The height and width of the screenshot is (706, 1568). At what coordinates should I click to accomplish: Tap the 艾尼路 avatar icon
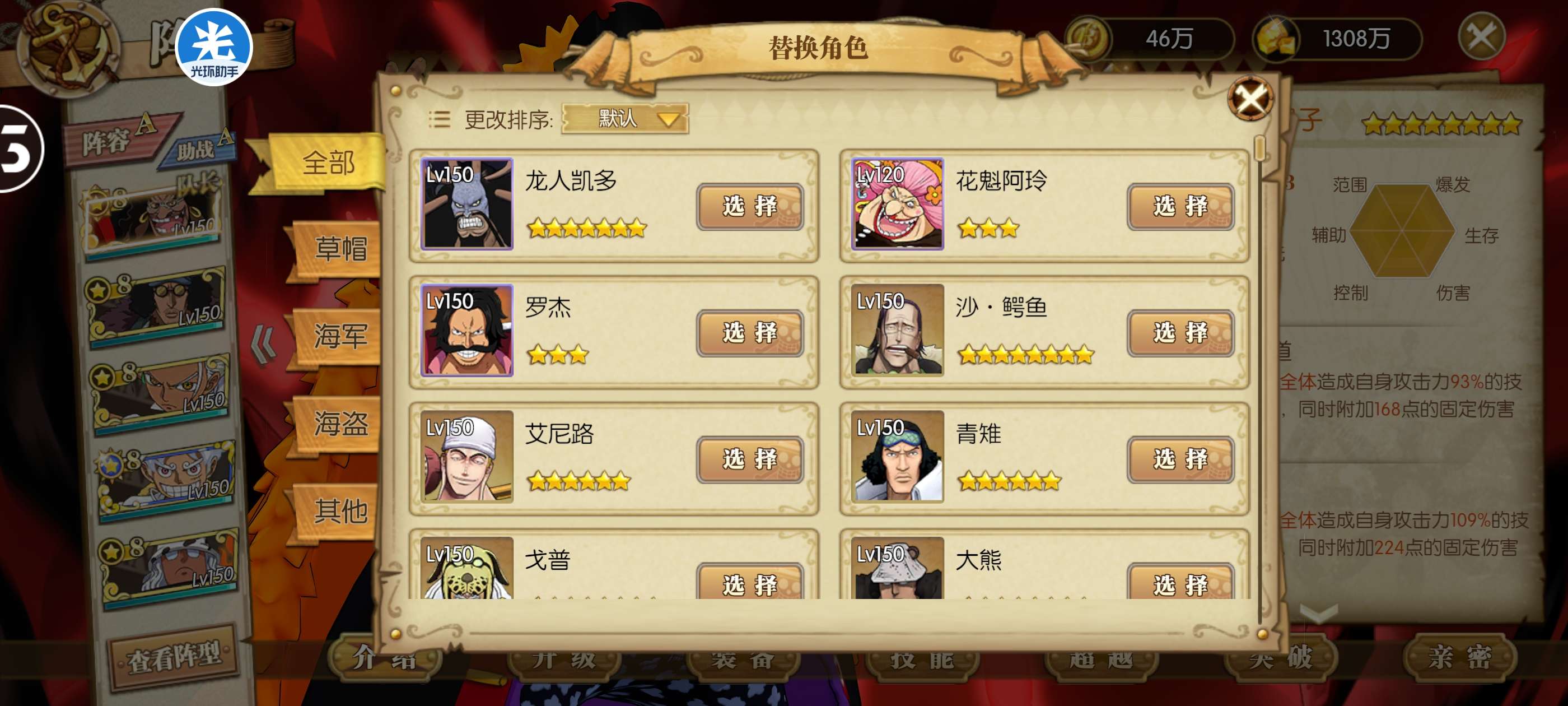pos(467,456)
